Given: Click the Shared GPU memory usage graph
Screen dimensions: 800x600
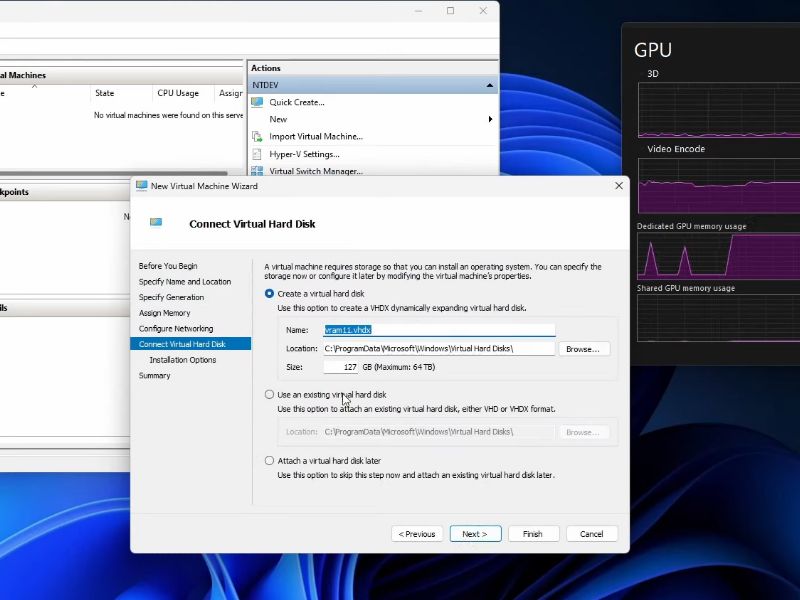Looking at the screenshot, I should [718, 318].
